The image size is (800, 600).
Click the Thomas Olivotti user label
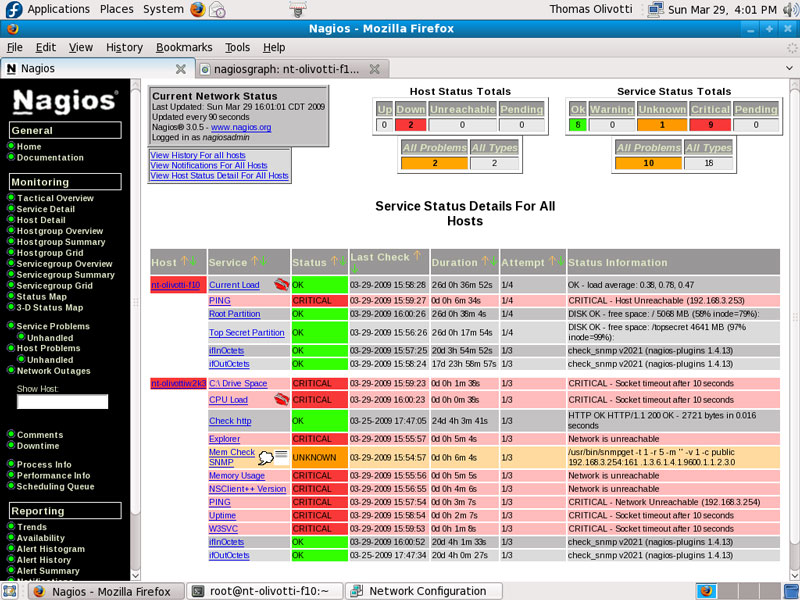(x=590, y=9)
